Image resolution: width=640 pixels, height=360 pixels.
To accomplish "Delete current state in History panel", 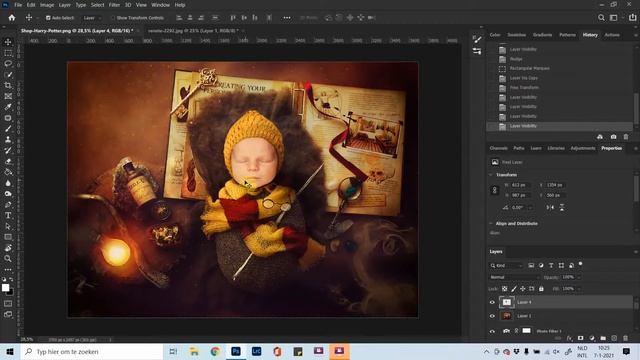I will [x=626, y=137].
